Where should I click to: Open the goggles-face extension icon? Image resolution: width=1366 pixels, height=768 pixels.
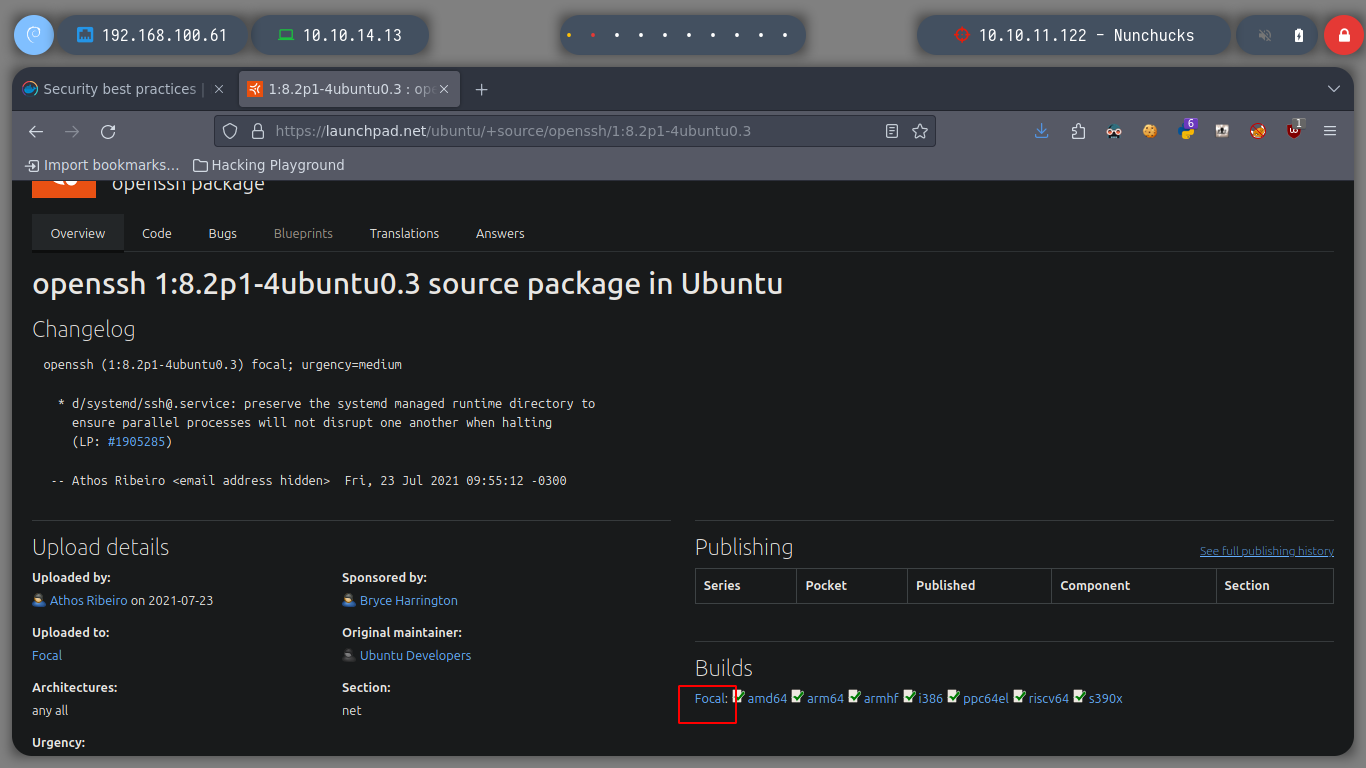pos(1114,131)
